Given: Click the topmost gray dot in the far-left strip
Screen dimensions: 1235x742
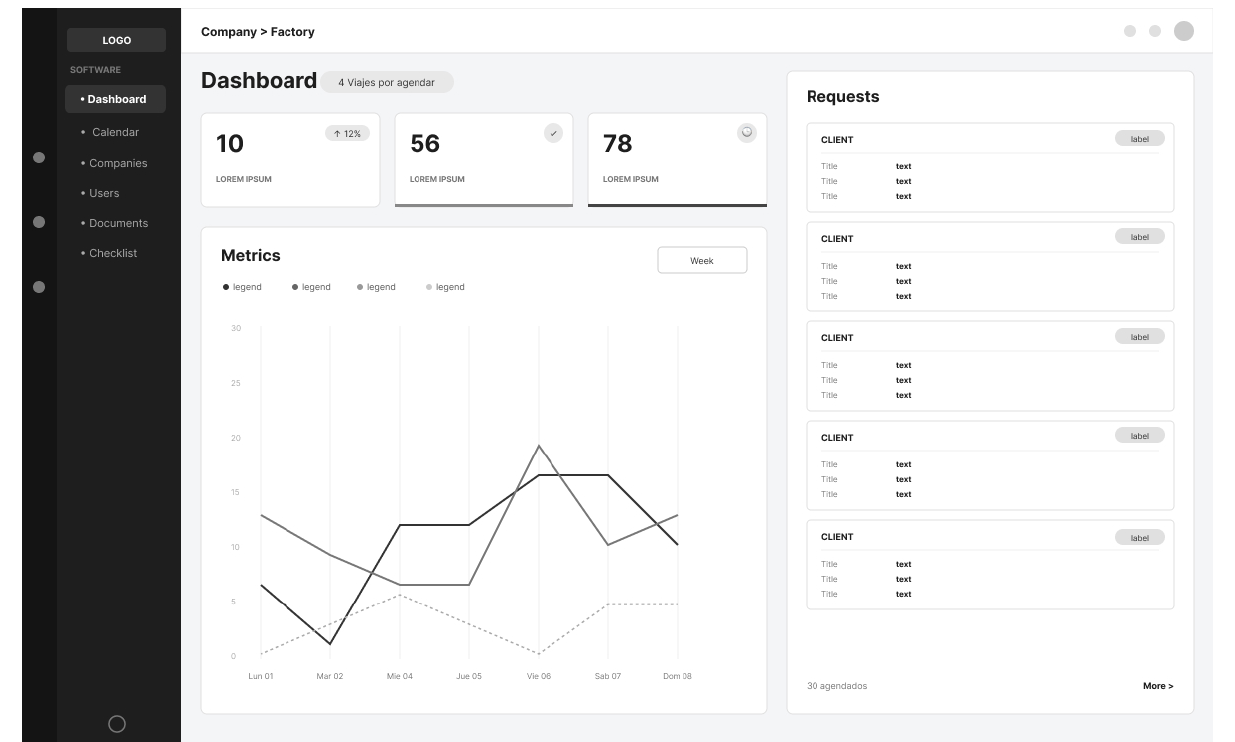Looking at the screenshot, I should 39,157.
